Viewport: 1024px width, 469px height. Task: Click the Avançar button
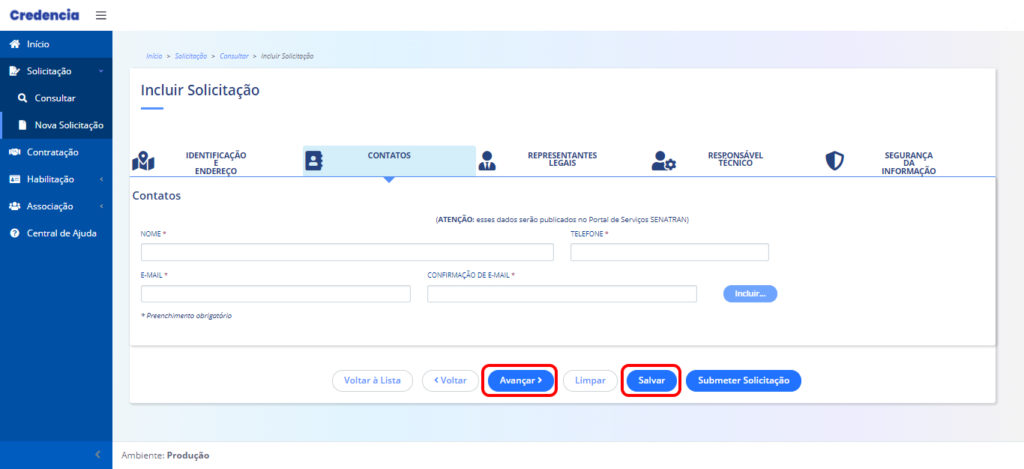pos(520,381)
